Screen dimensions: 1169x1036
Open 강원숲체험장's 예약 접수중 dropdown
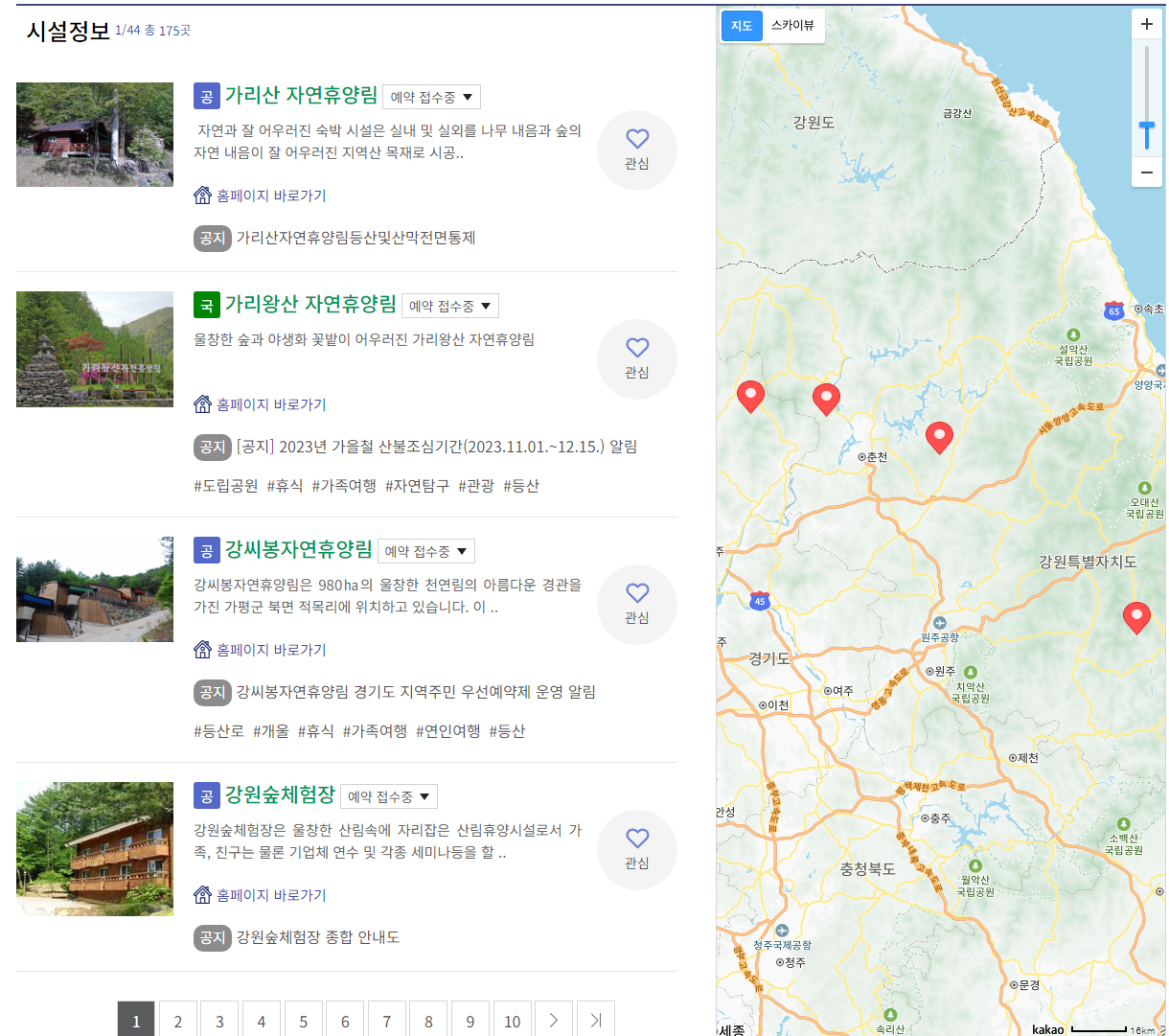coord(389,795)
